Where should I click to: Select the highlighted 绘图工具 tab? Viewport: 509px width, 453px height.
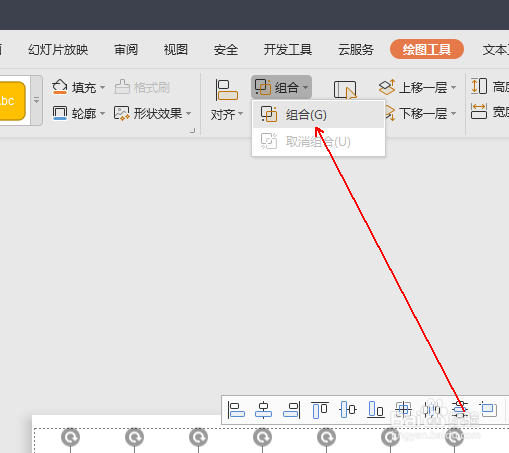[427, 49]
